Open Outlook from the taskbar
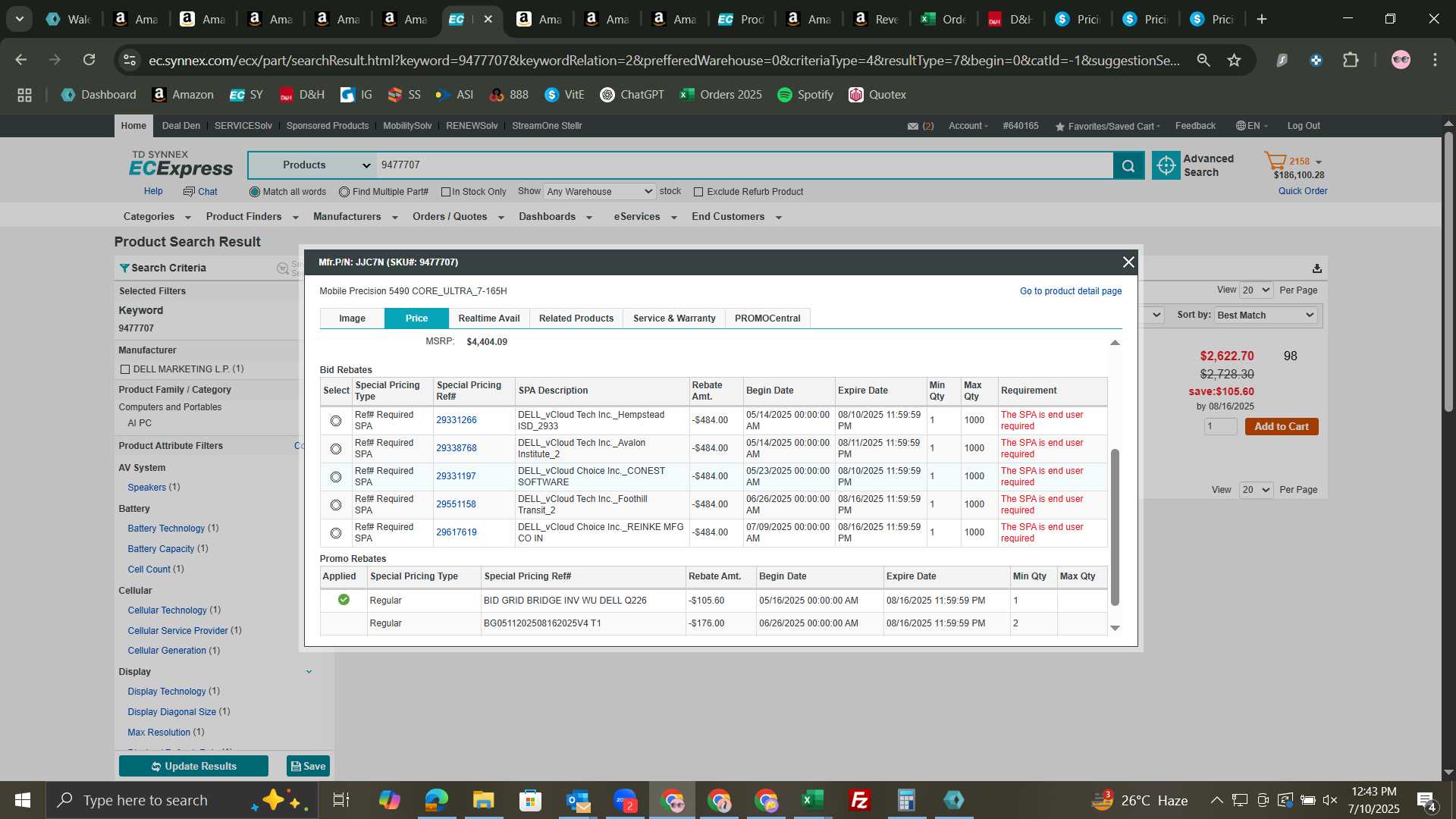 (x=578, y=800)
